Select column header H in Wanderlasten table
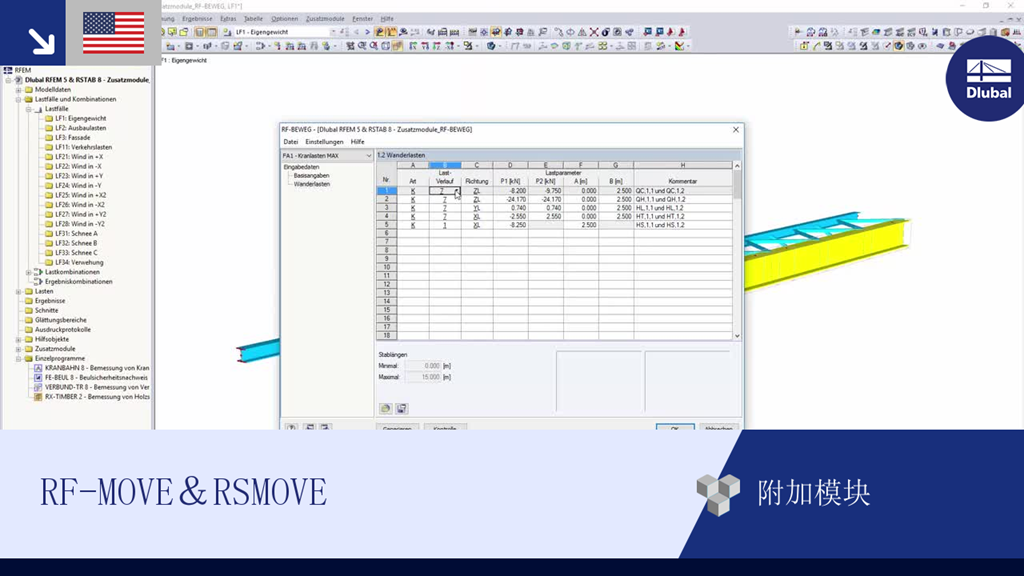 point(682,165)
